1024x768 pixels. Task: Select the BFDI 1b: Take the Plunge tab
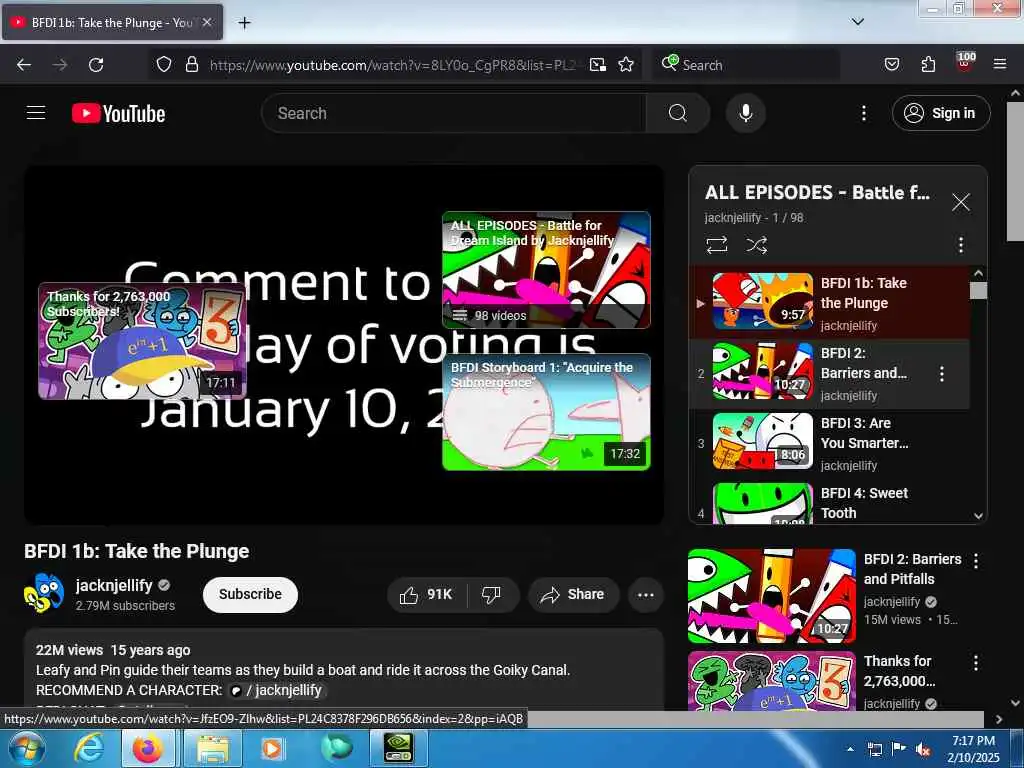point(112,23)
